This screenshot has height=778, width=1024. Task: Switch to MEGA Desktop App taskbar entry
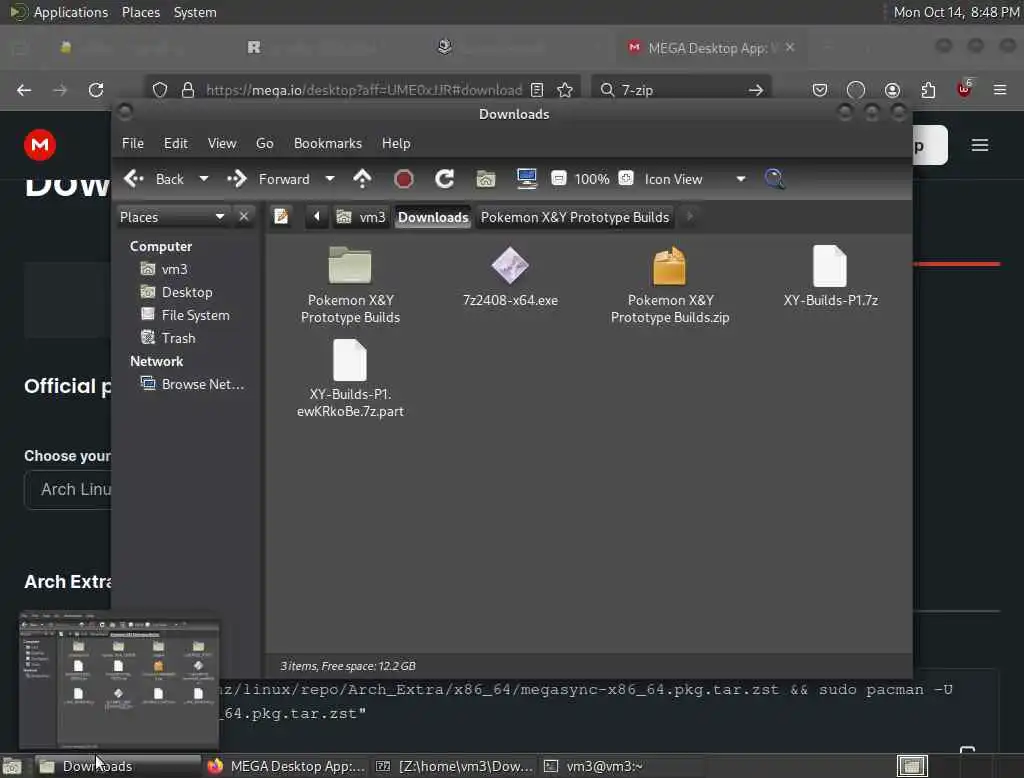(x=286, y=766)
